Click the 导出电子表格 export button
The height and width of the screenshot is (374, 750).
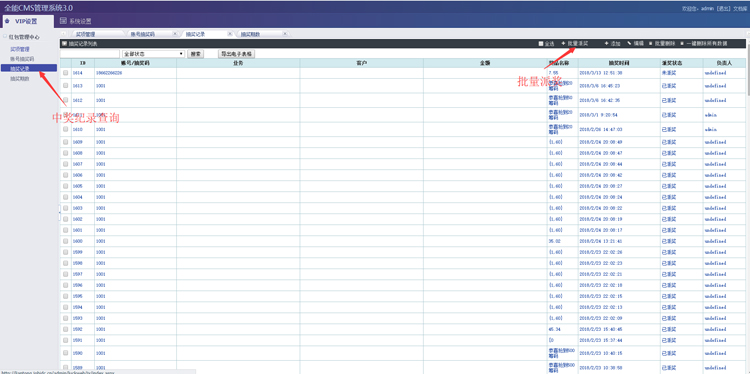click(x=236, y=54)
